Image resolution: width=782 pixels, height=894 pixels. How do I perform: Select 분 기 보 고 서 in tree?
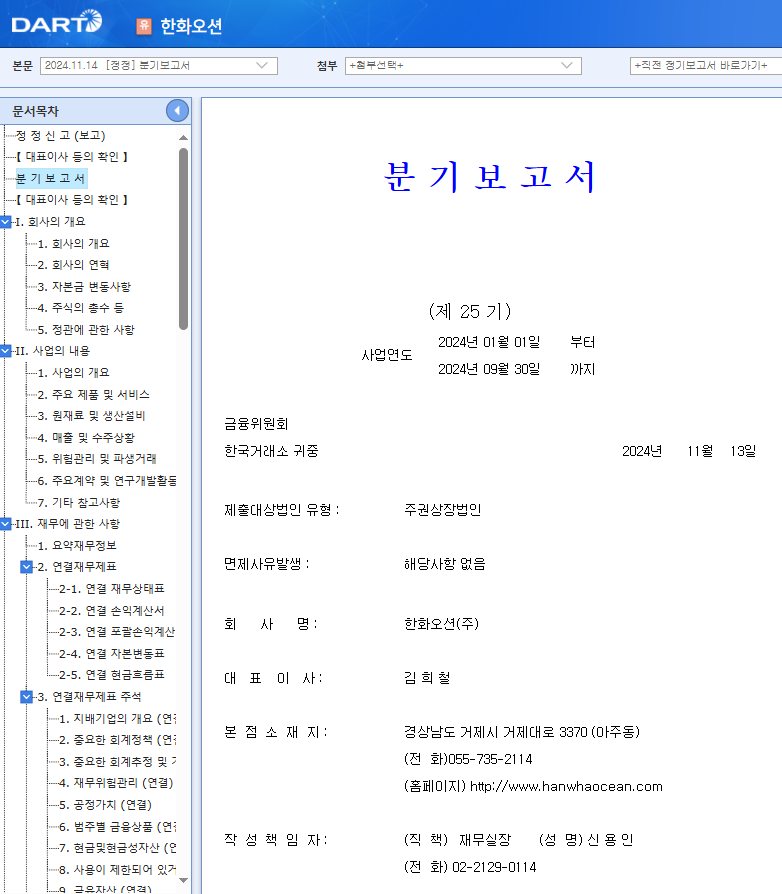click(50, 178)
